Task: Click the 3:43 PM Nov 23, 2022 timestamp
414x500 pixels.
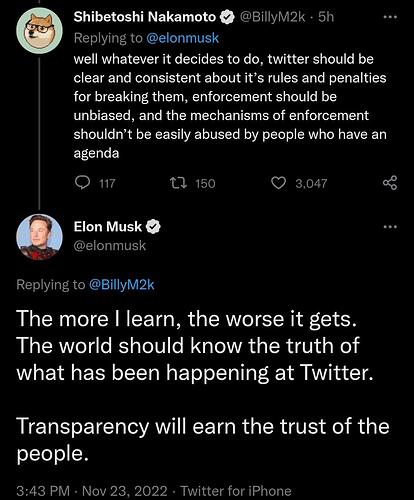Action: (92, 491)
